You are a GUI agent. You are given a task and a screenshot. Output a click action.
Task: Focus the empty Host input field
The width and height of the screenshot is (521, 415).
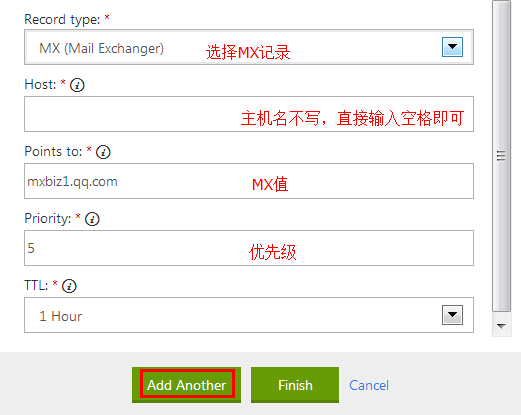coord(249,114)
